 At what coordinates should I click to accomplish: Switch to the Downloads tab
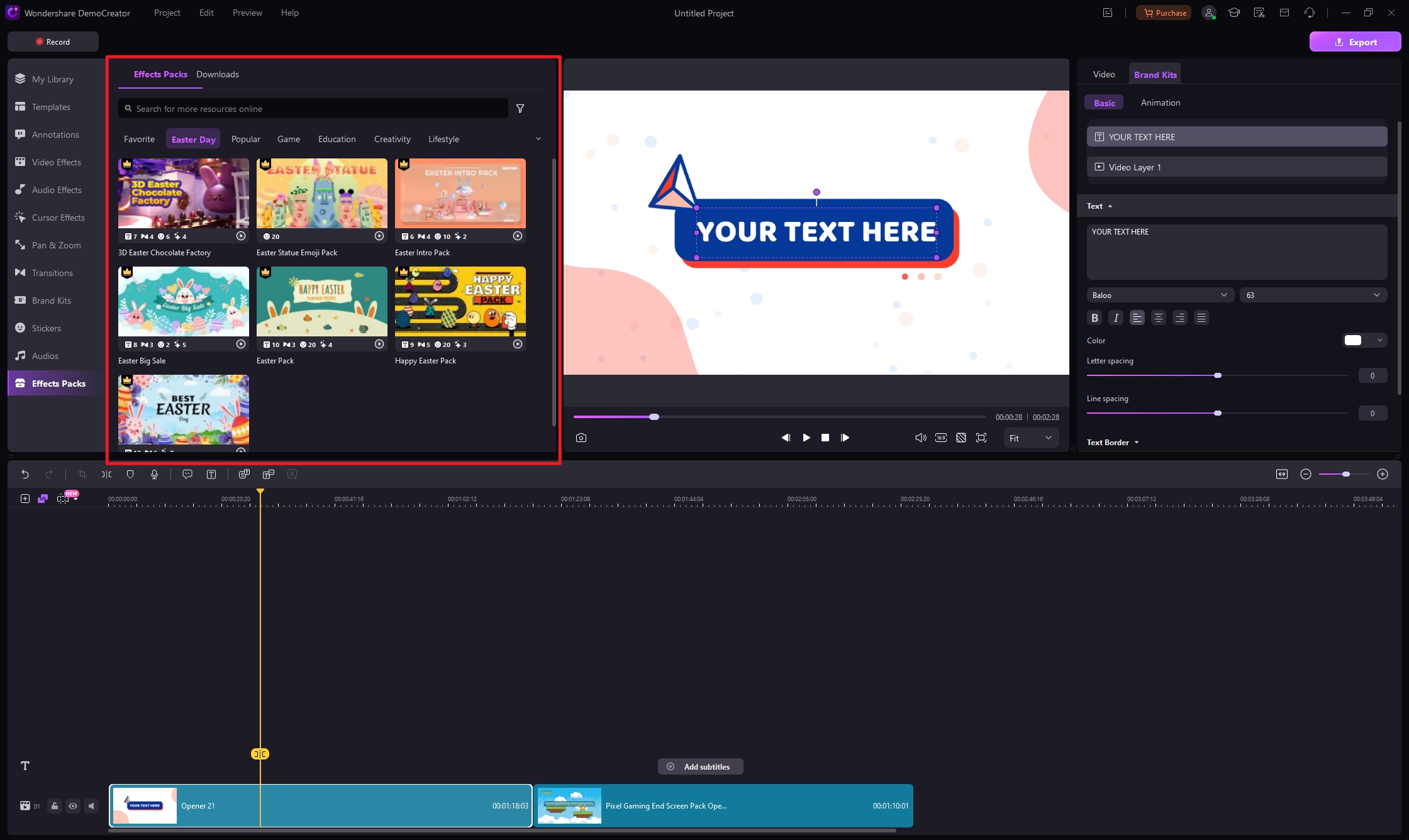[217, 74]
